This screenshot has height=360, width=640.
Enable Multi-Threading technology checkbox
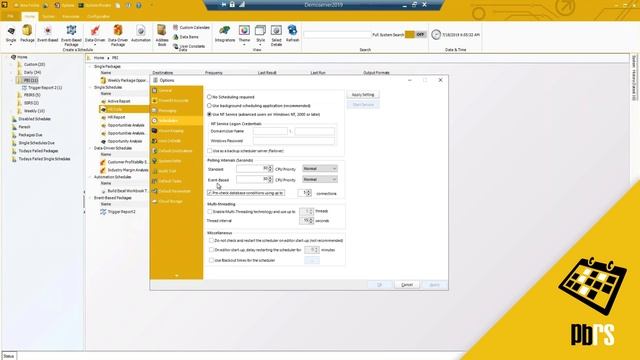click(x=210, y=211)
